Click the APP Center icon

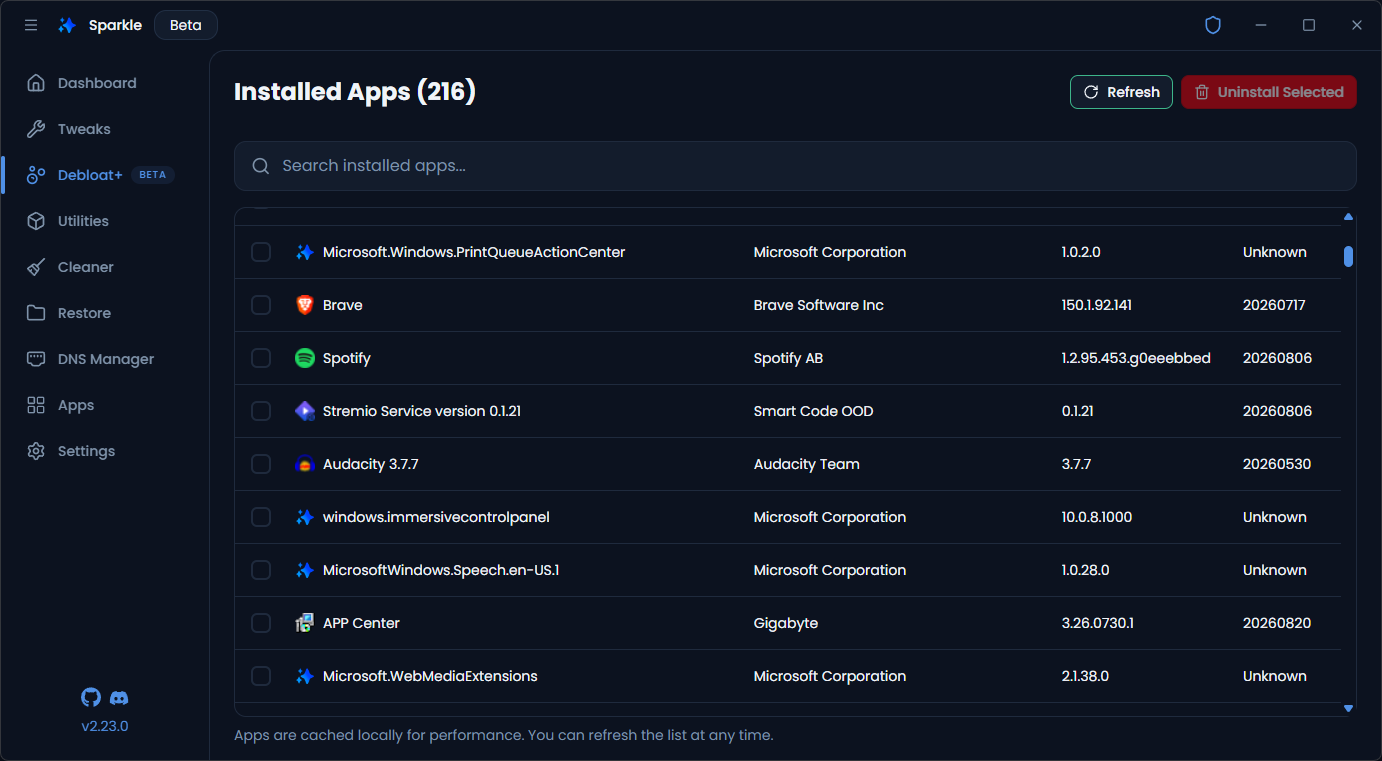tap(305, 623)
